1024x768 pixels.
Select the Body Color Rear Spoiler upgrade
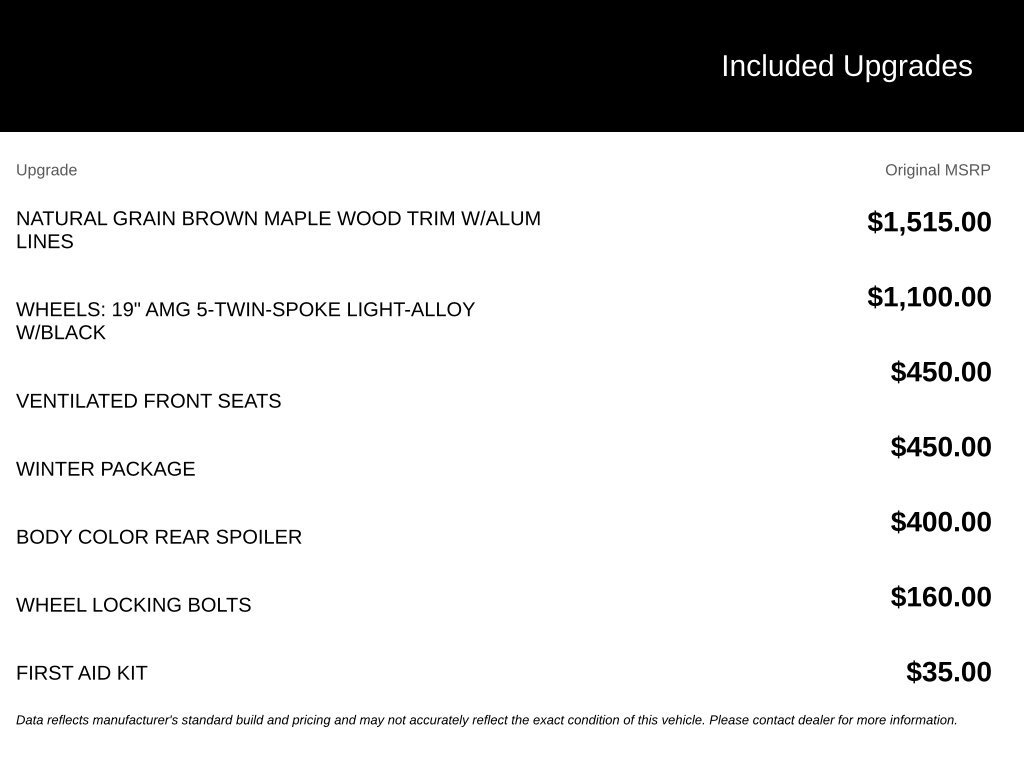point(159,537)
